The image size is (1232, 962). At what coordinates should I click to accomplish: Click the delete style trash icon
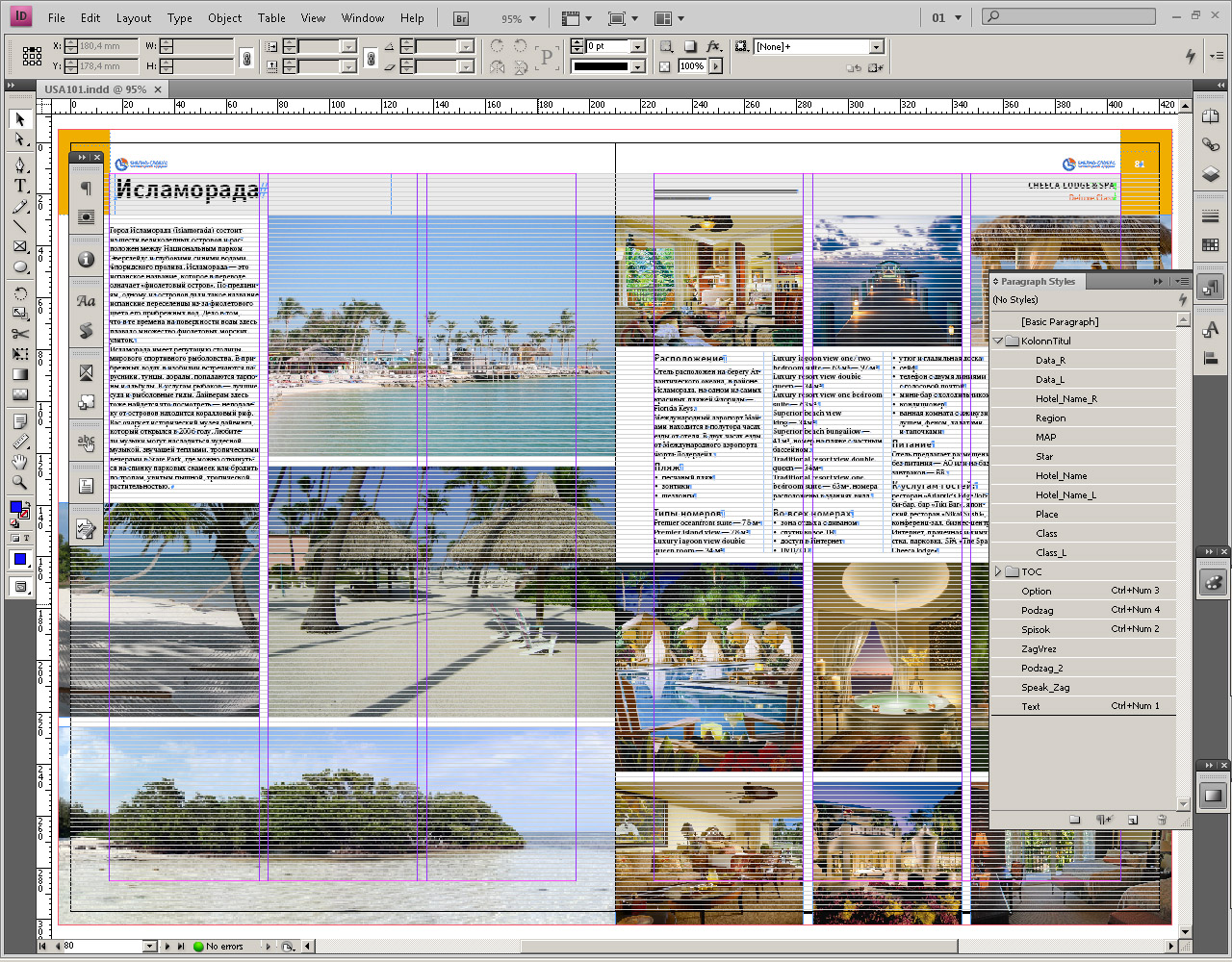click(x=1162, y=820)
